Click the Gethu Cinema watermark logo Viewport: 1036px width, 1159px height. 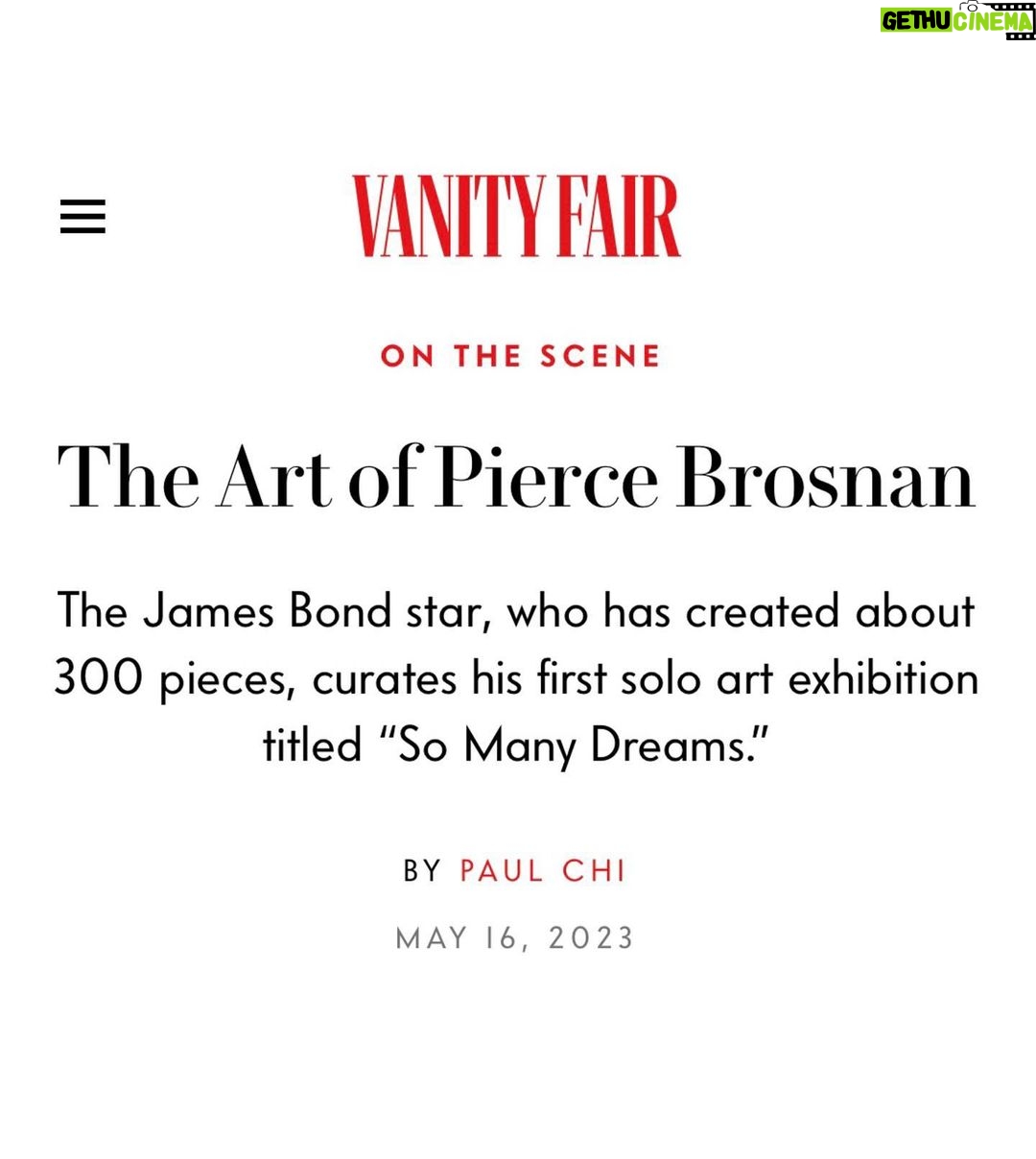[x=957, y=18]
